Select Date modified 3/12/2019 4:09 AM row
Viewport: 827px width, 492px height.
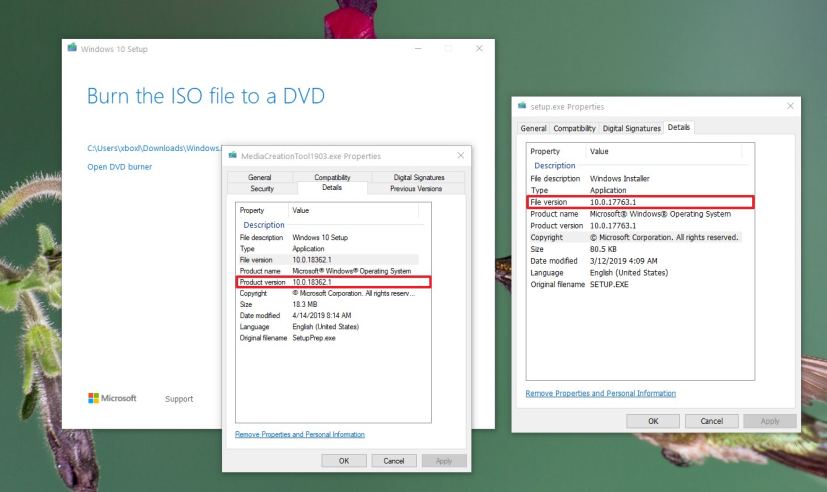635,261
